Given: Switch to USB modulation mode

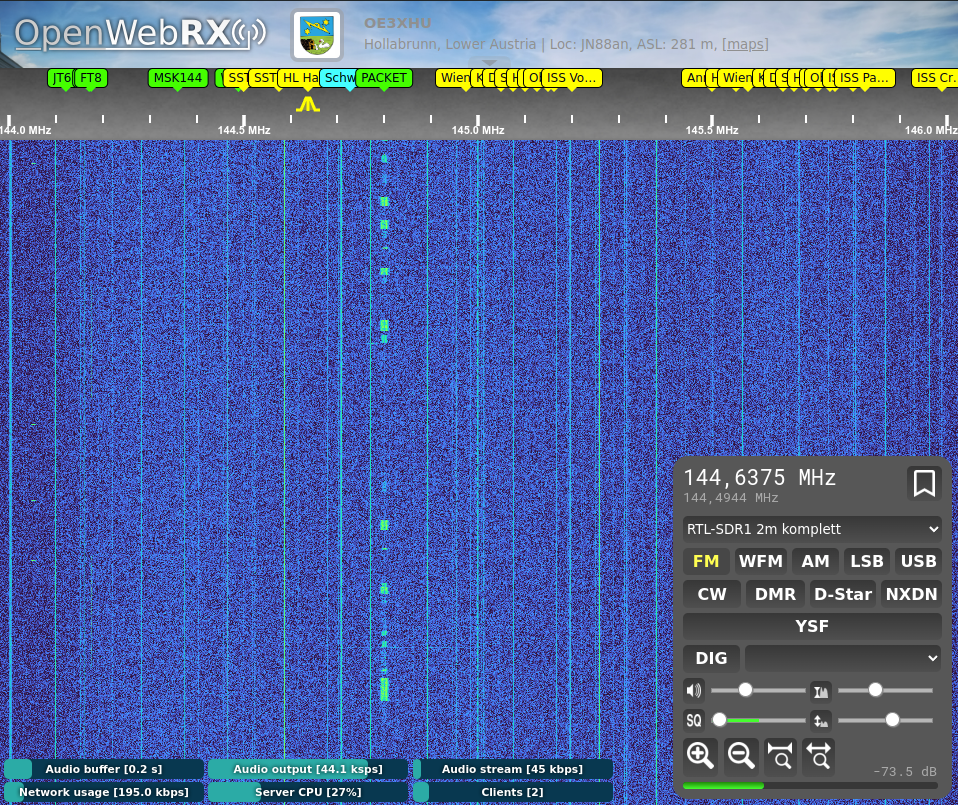Looking at the screenshot, I should (918, 561).
